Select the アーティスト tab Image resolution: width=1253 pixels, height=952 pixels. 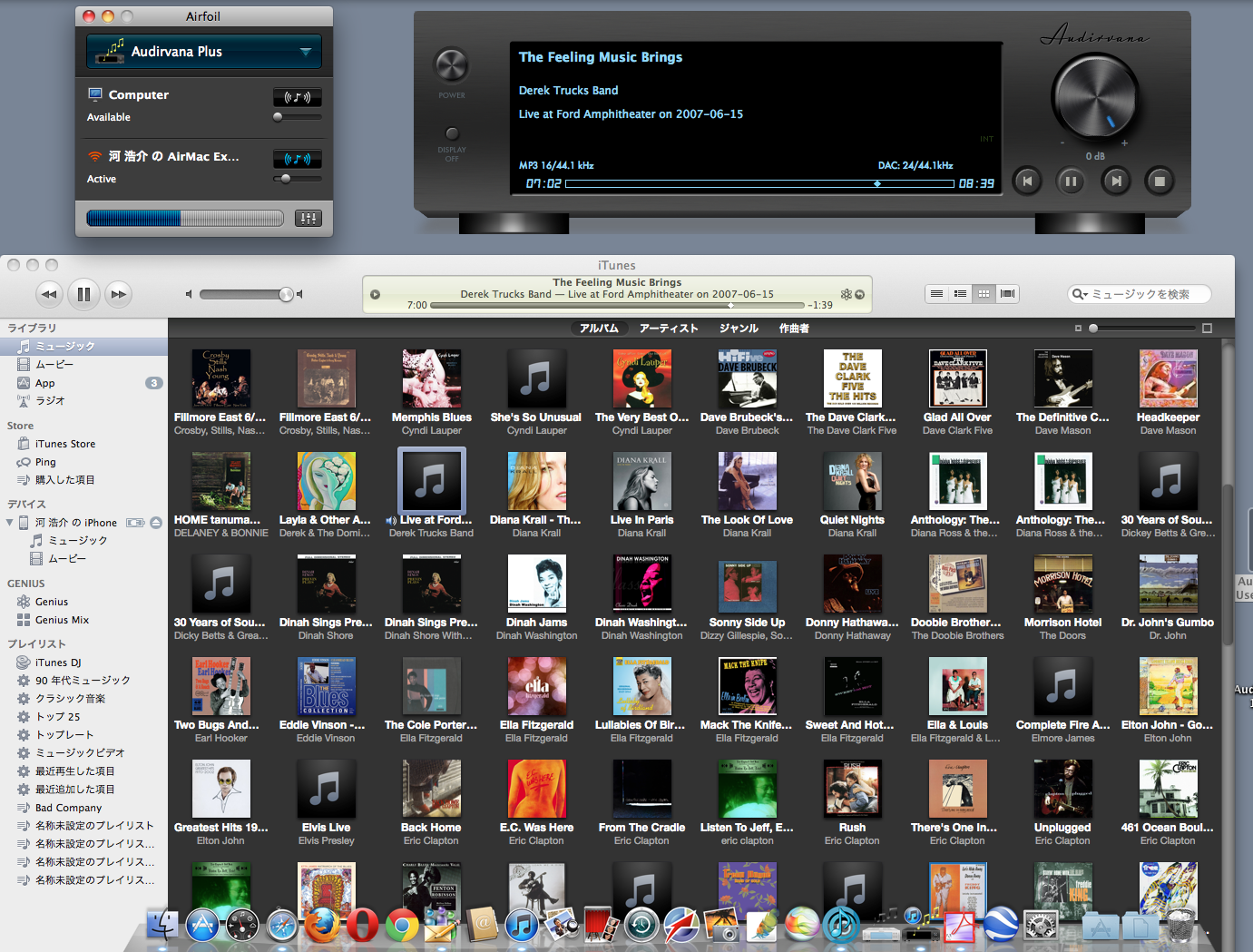pyautogui.click(x=669, y=329)
